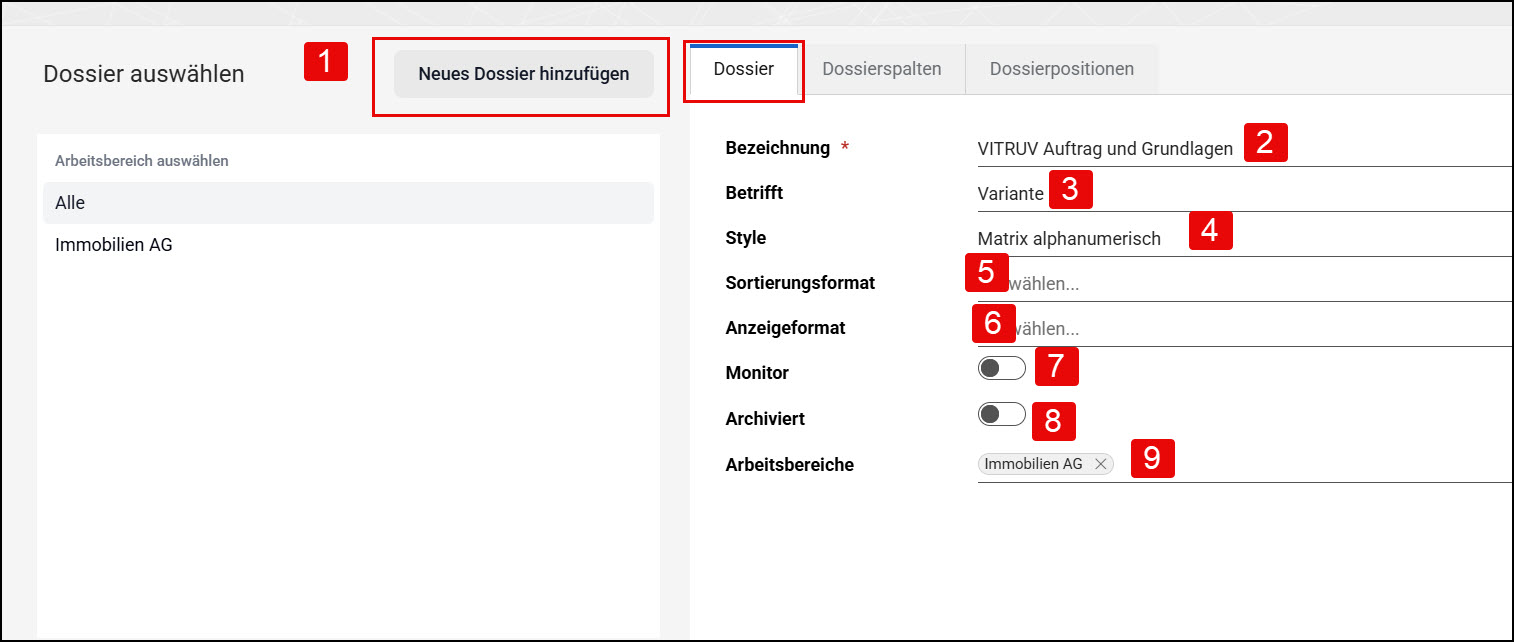This screenshot has width=1514, height=642.
Task: Select Immobilien AG workspace in list
Action: coord(348,244)
